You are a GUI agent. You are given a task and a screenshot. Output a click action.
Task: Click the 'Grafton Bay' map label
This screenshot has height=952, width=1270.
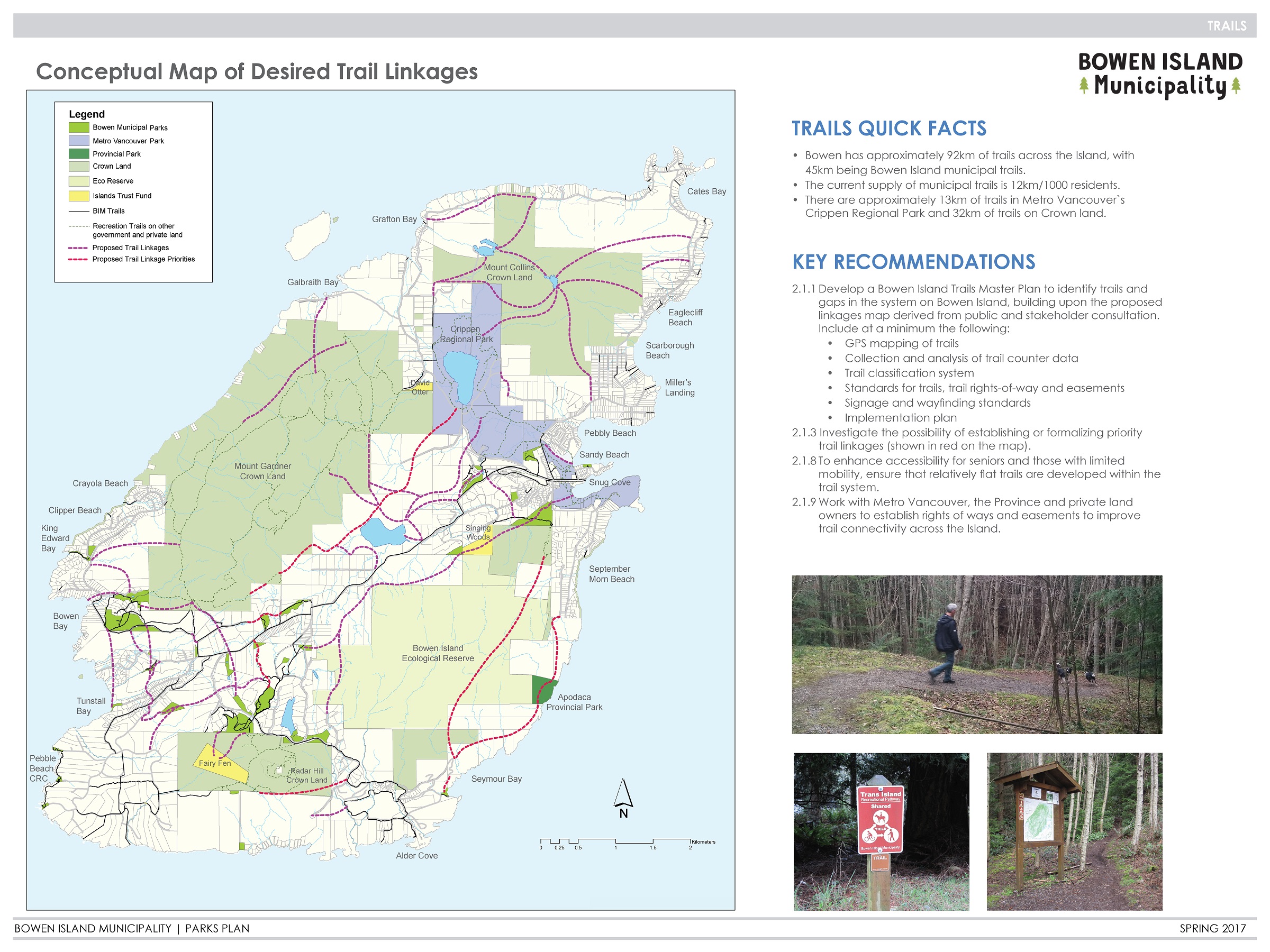tap(394, 219)
